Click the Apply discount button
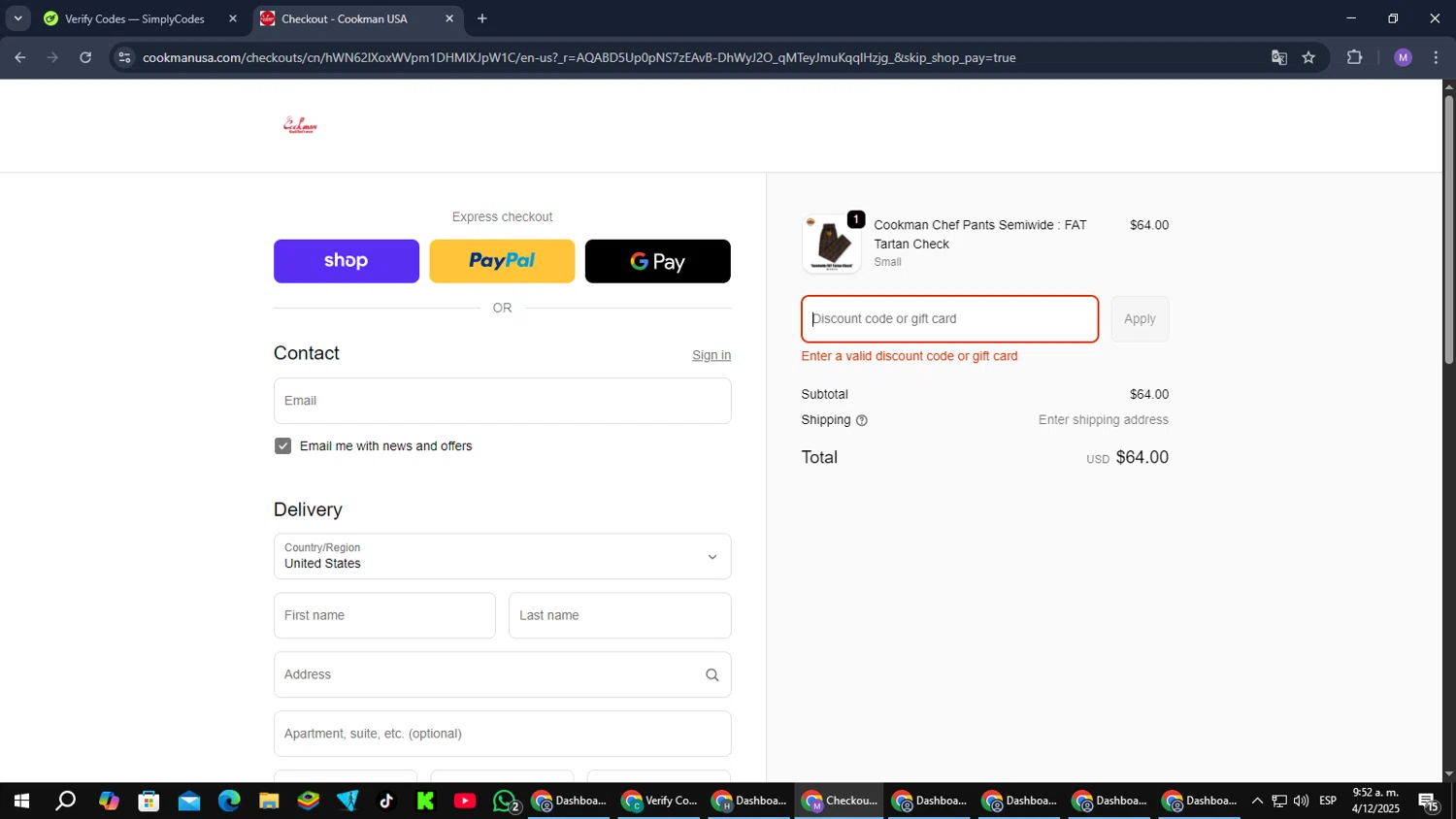 click(x=1140, y=319)
